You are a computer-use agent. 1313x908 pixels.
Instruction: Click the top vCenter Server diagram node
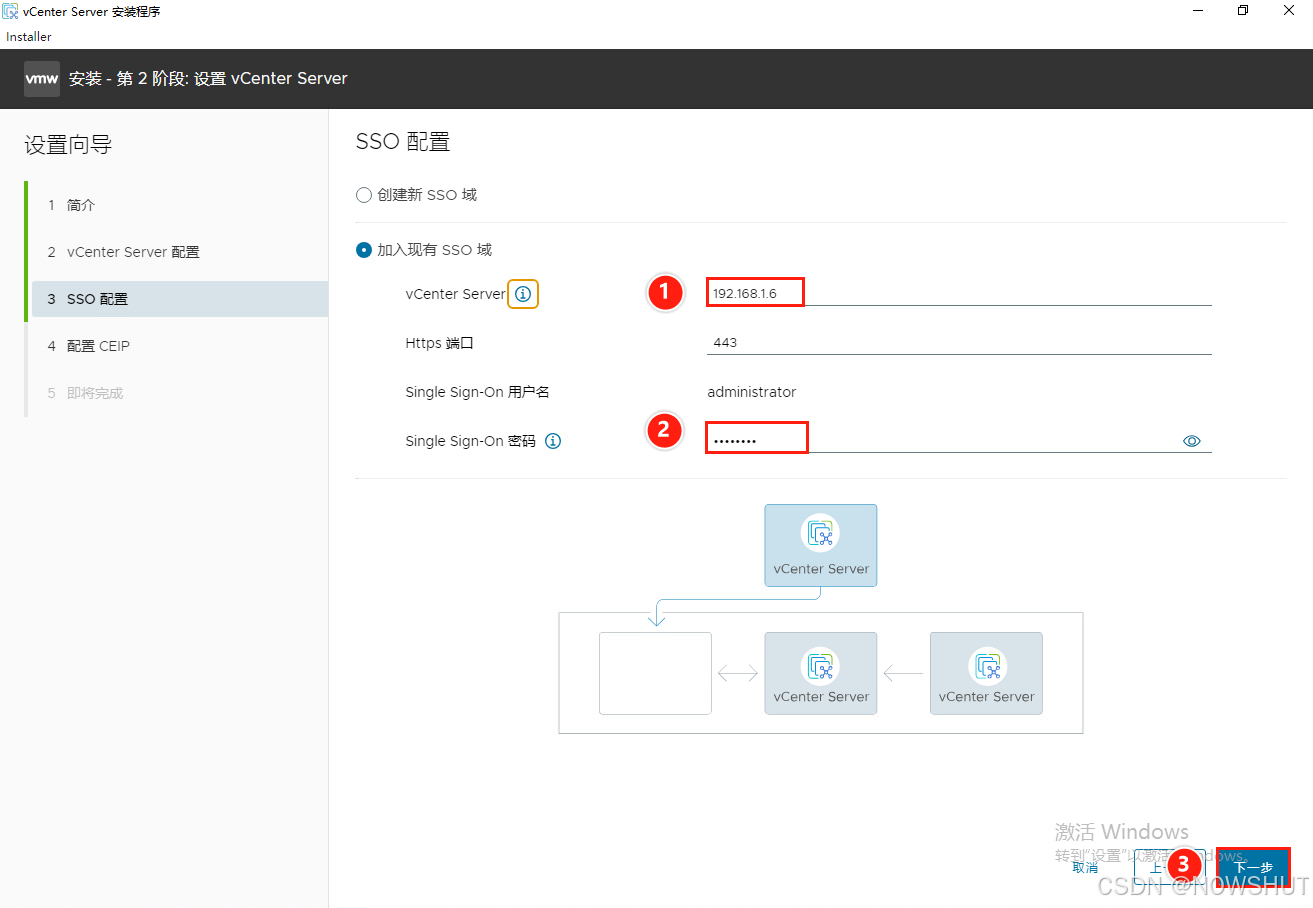(821, 545)
